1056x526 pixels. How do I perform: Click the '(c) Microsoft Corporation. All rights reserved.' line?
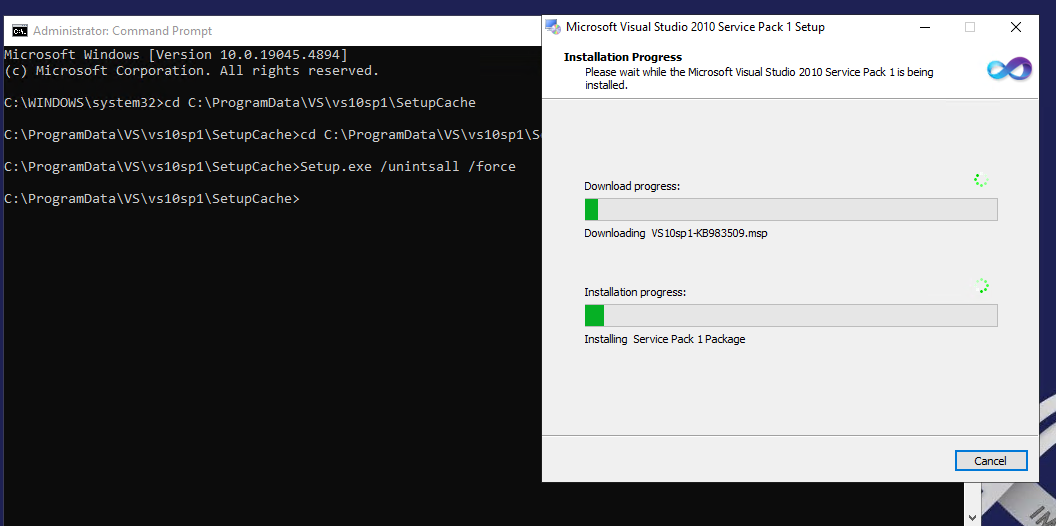click(192, 70)
